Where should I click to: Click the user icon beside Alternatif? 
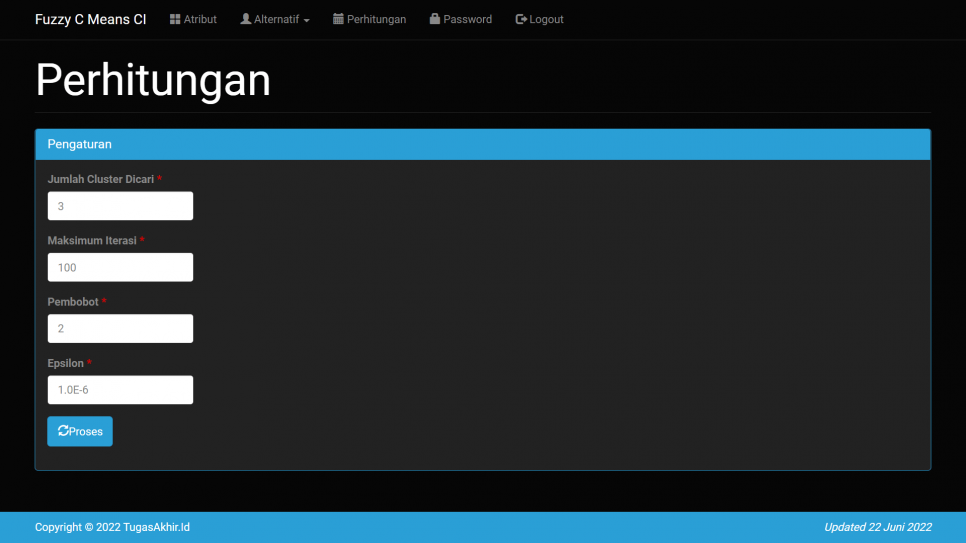click(x=245, y=19)
